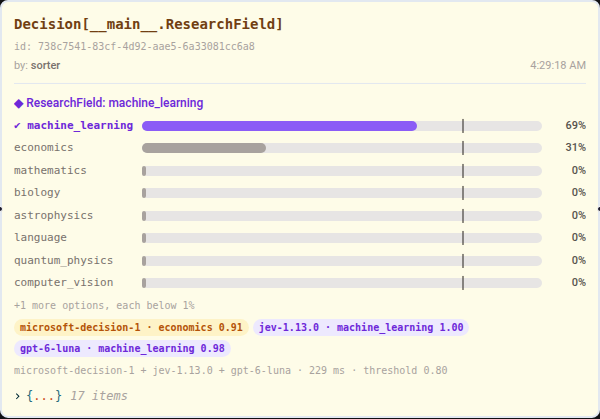Click the purple diamond icon beside ResearchField
This screenshot has width=600, height=419.
pos(19,103)
